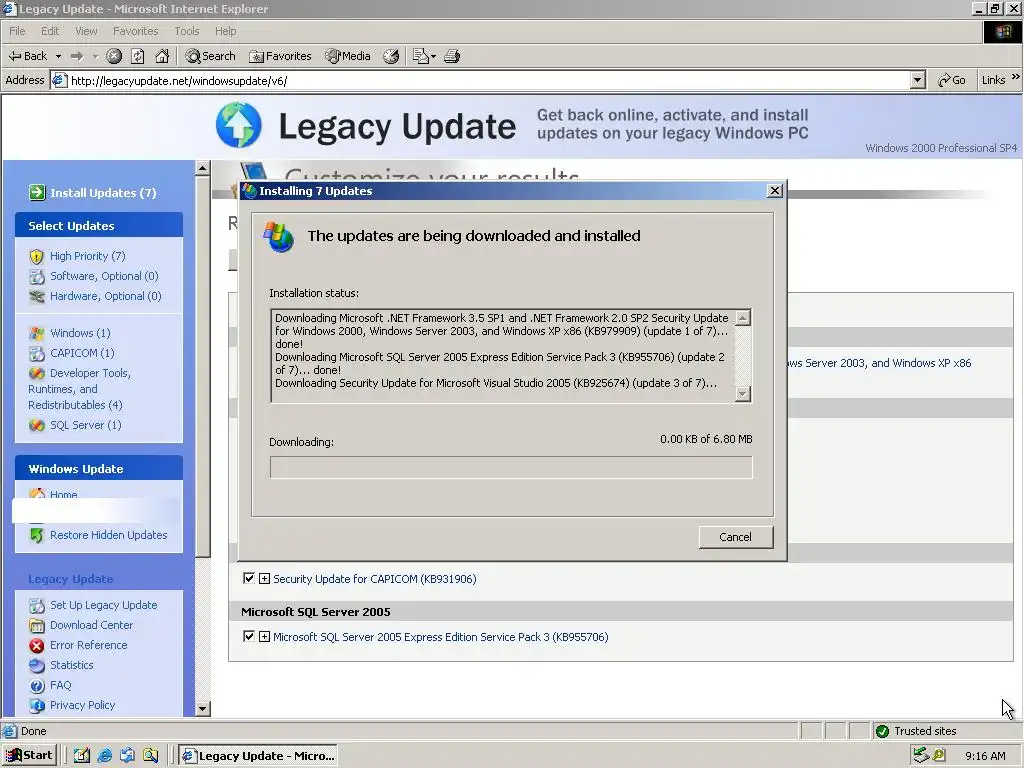Click the Stop toolbar icon
1024x768 pixels.
[114, 56]
